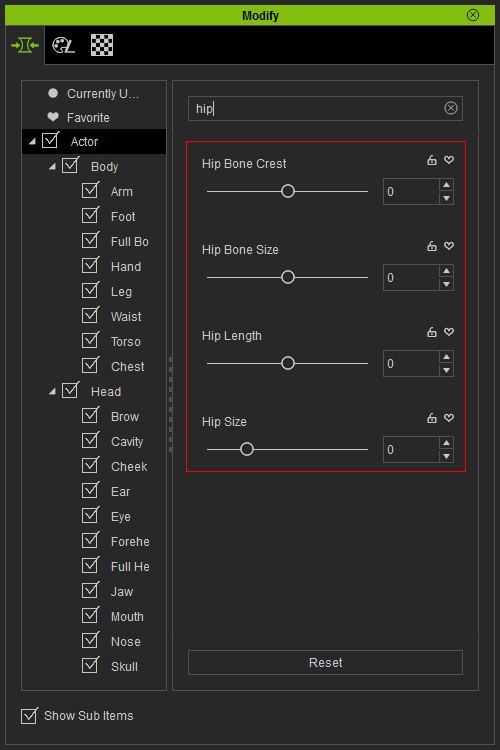
Task: Lock the Hip Bone Size slider
Action: 432,246
